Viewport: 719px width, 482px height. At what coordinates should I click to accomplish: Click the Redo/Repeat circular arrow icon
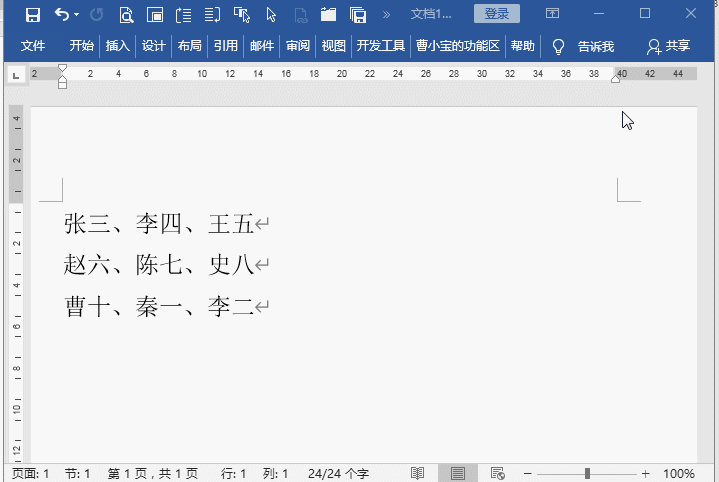pos(97,15)
